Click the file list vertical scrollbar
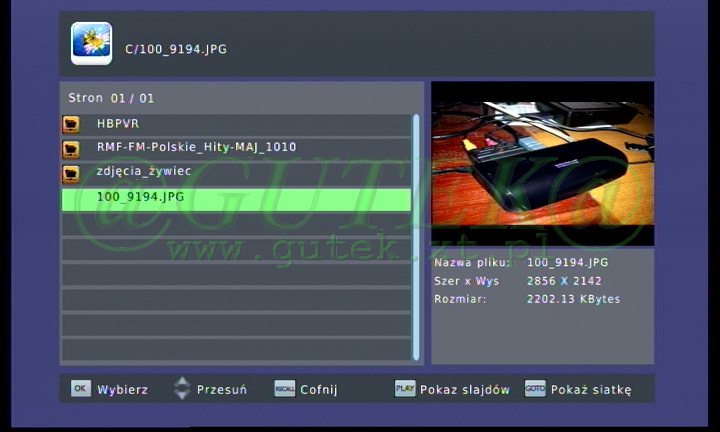Viewport: 720px width, 432px height. (416, 237)
